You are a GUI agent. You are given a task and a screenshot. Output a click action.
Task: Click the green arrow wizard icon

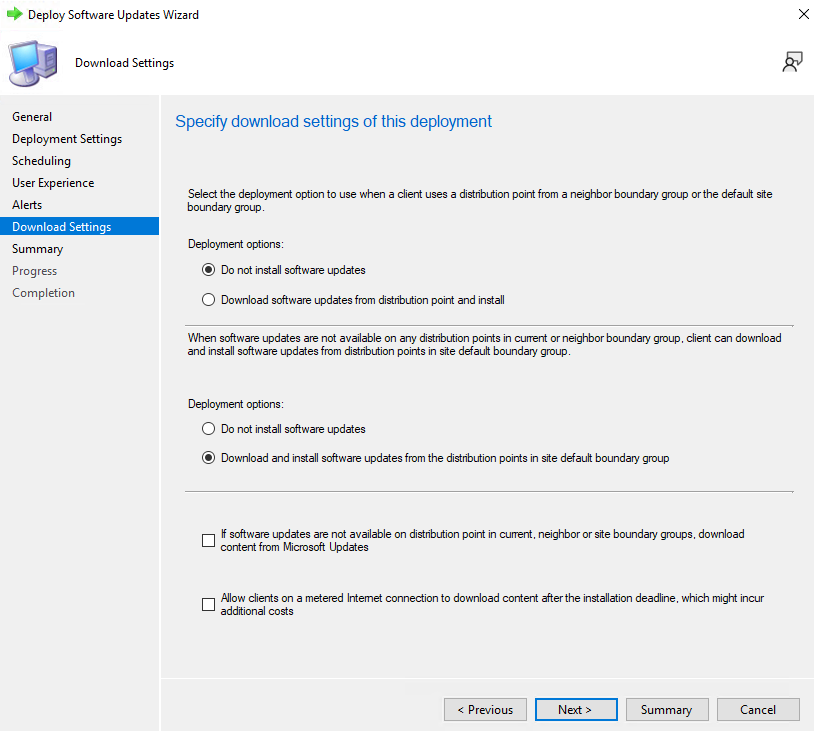15,14
